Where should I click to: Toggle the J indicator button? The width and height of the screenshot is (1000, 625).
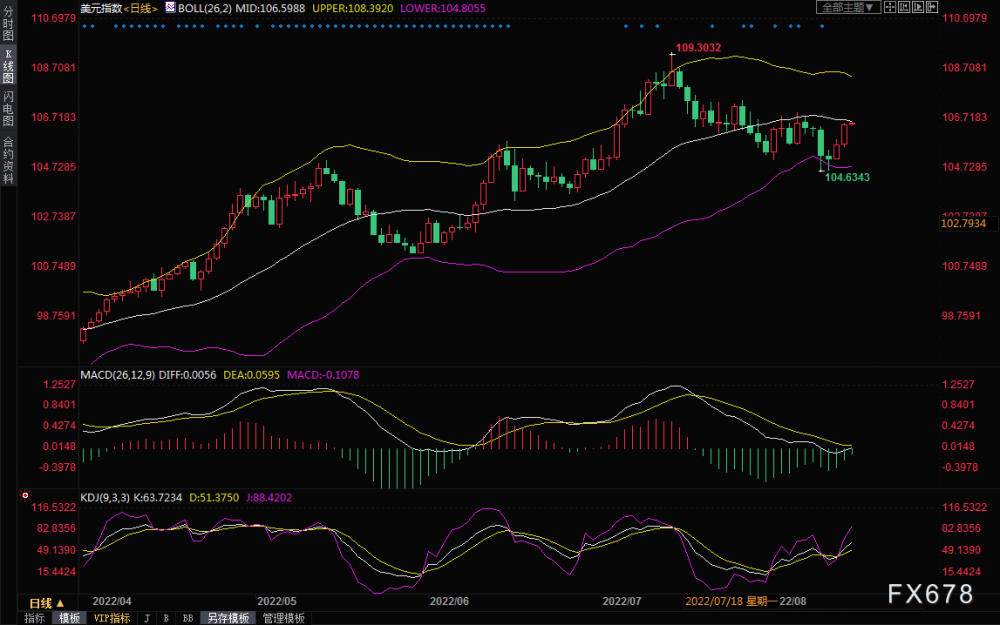(x=147, y=618)
